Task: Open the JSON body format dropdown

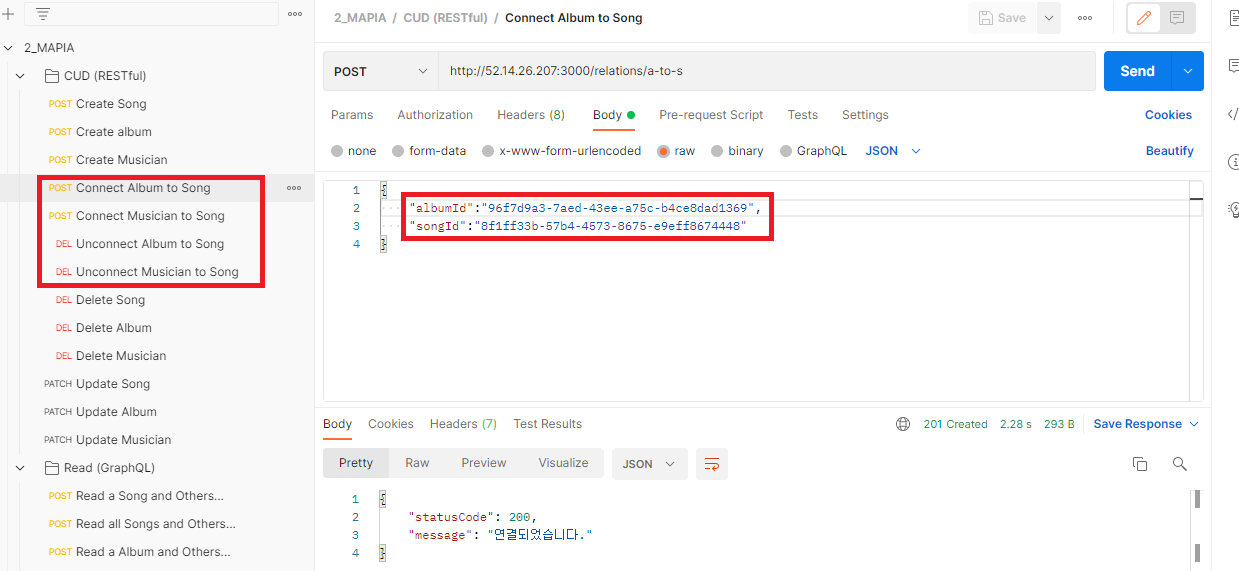Action: pyautogui.click(x=893, y=151)
